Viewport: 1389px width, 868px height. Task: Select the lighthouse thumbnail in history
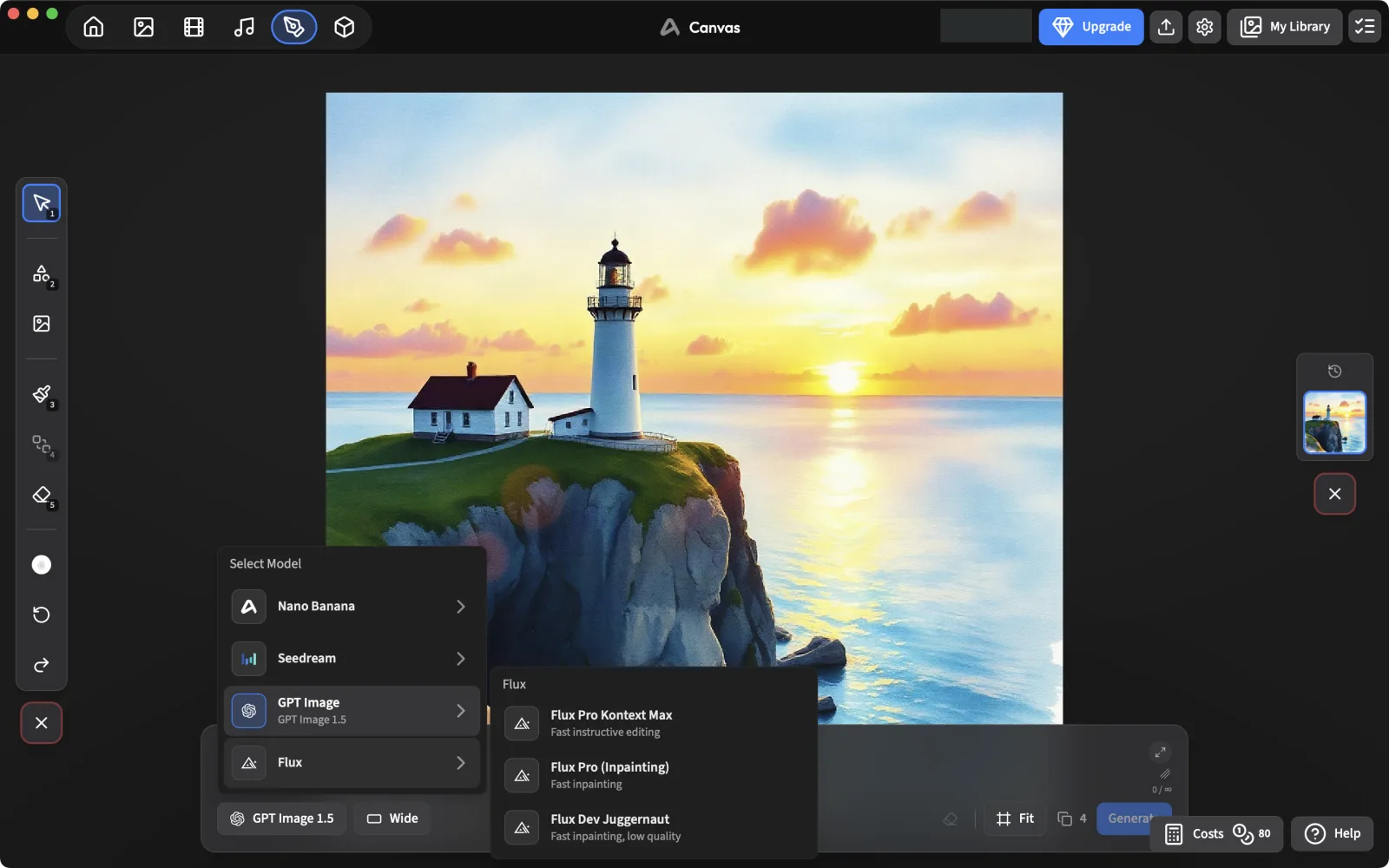(1335, 422)
